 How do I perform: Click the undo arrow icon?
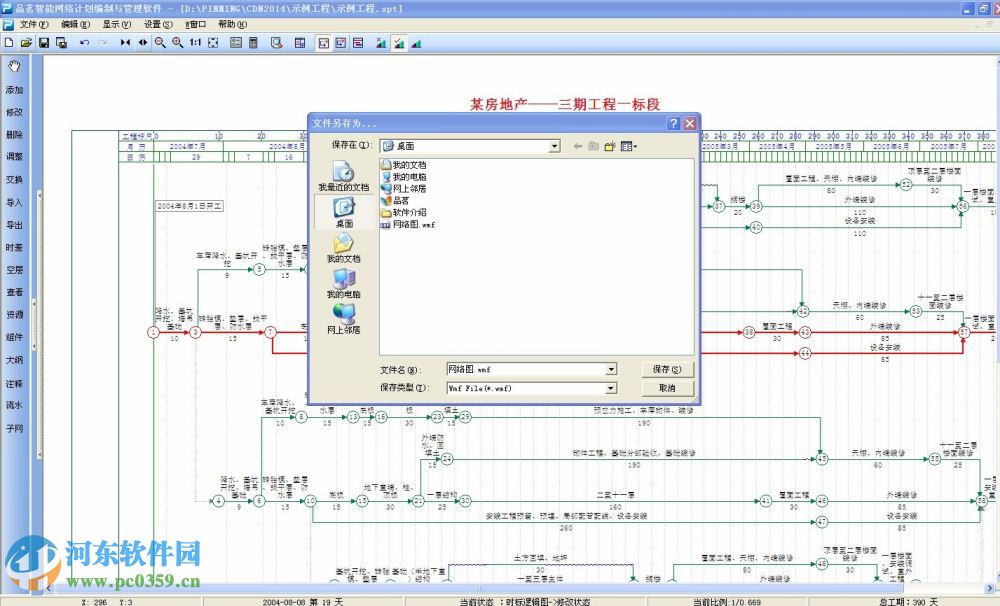point(84,43)
